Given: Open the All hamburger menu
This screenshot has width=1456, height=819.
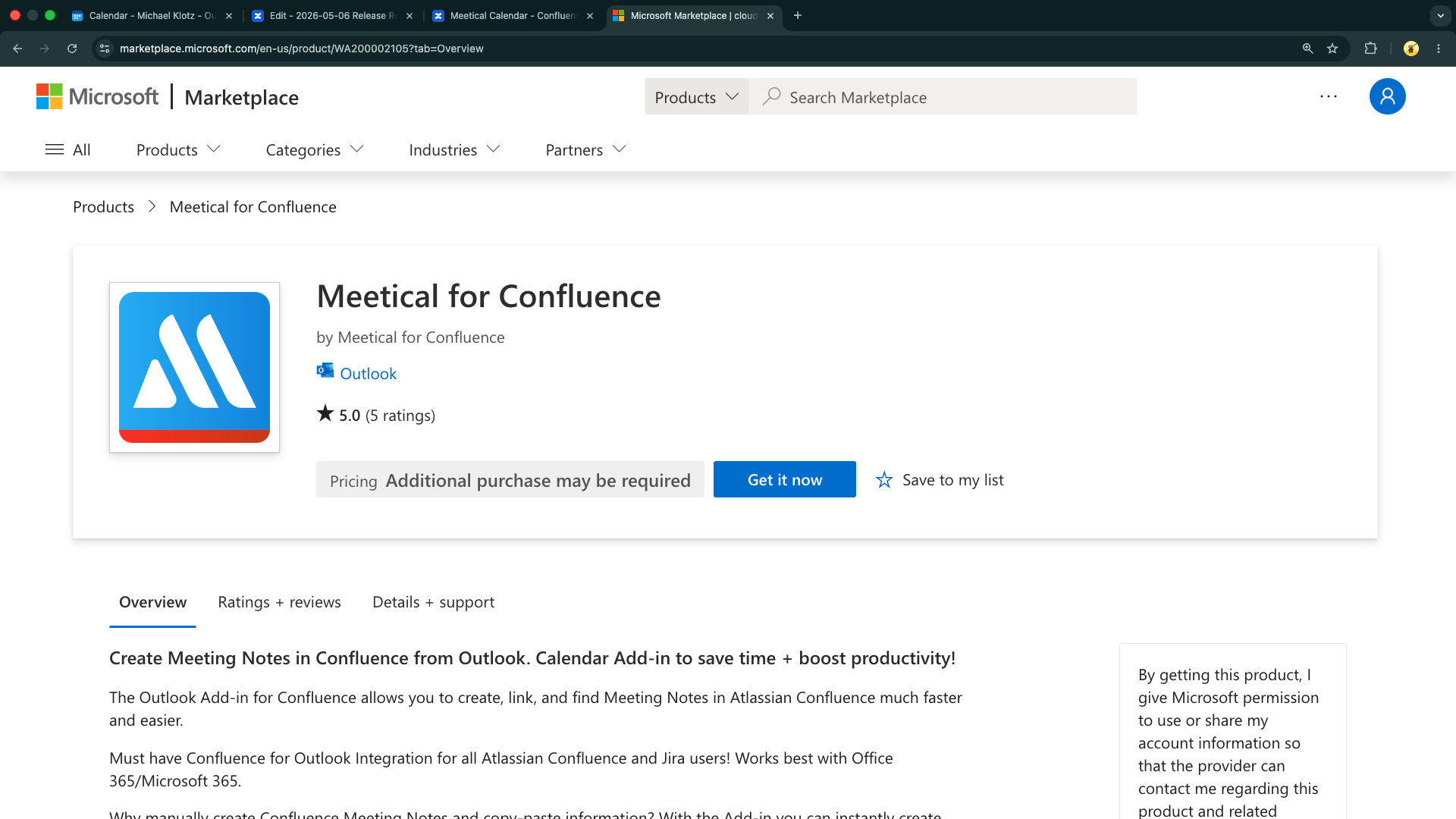Looking at the screenshot, I should tap(67, 149).
